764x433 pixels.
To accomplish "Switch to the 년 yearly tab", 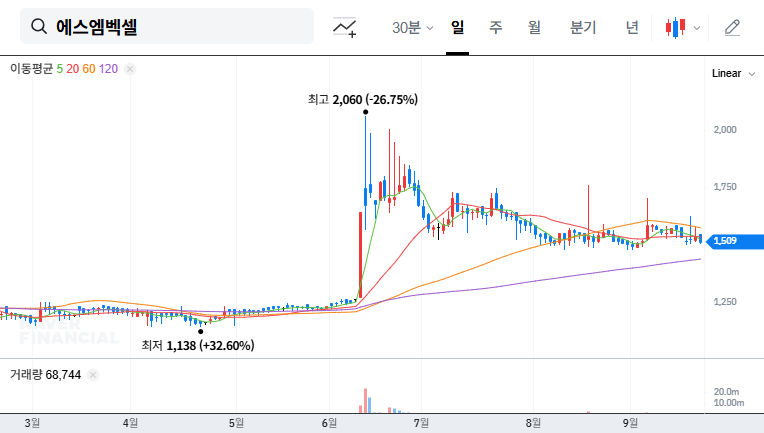I will point(632,27).
